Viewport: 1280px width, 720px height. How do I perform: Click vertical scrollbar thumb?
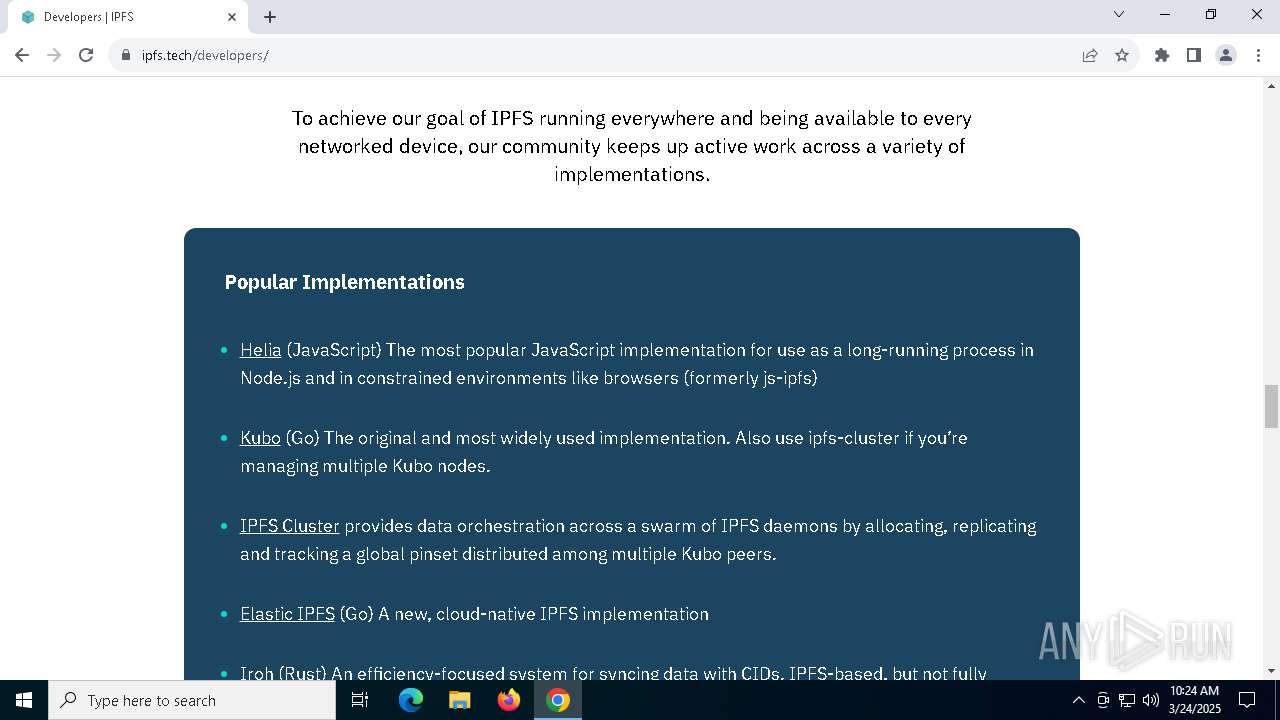click(x=1271, y=406)
